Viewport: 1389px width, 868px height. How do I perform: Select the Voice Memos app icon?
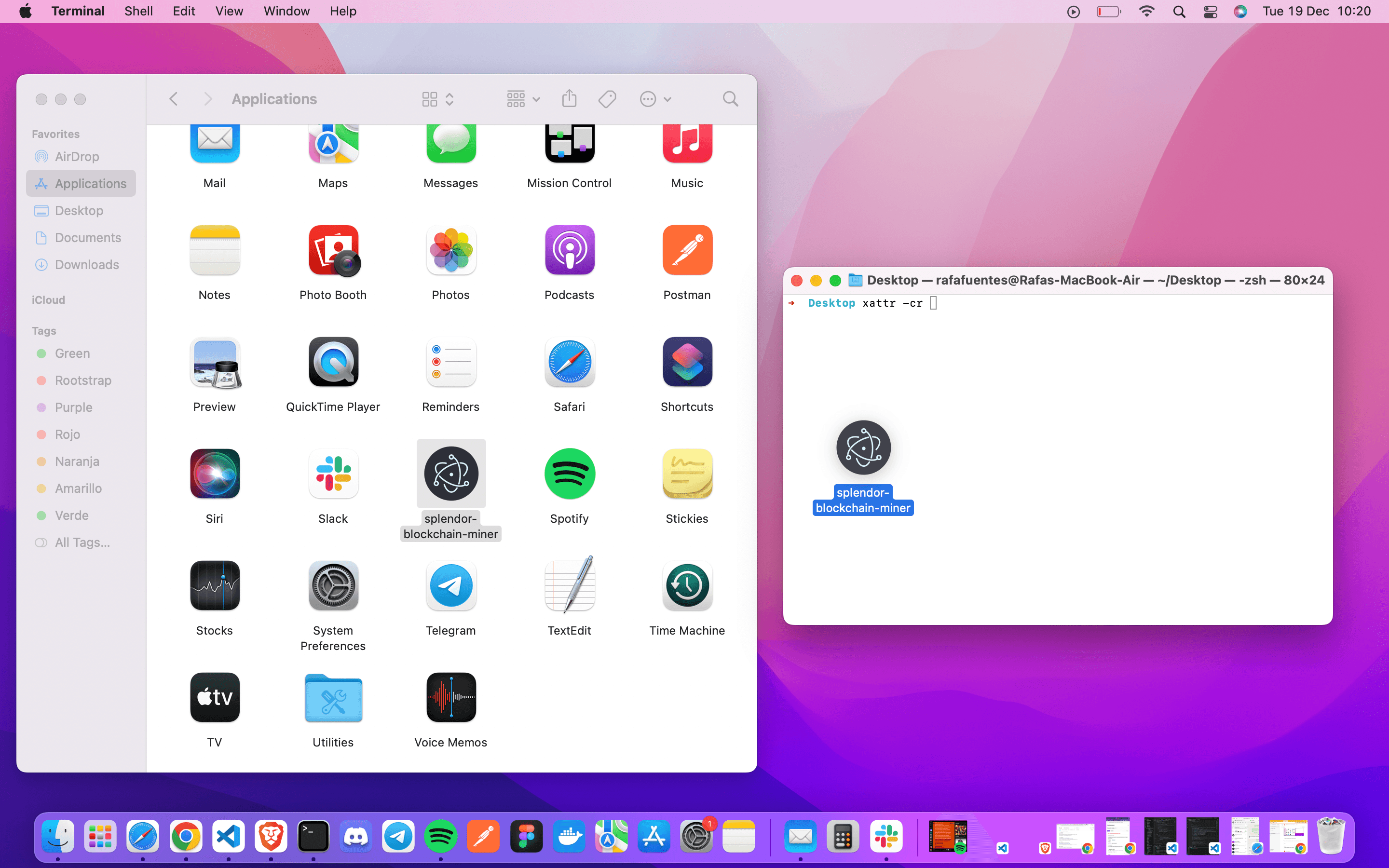451,698
